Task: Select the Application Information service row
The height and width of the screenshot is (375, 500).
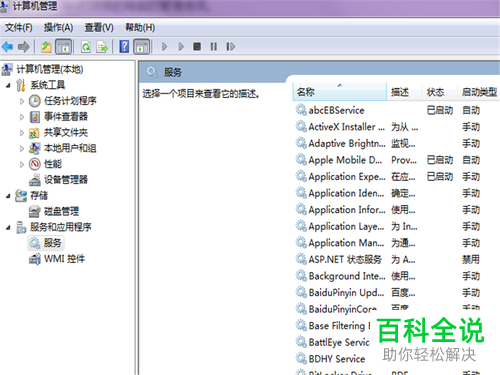Action: (397, 210)
